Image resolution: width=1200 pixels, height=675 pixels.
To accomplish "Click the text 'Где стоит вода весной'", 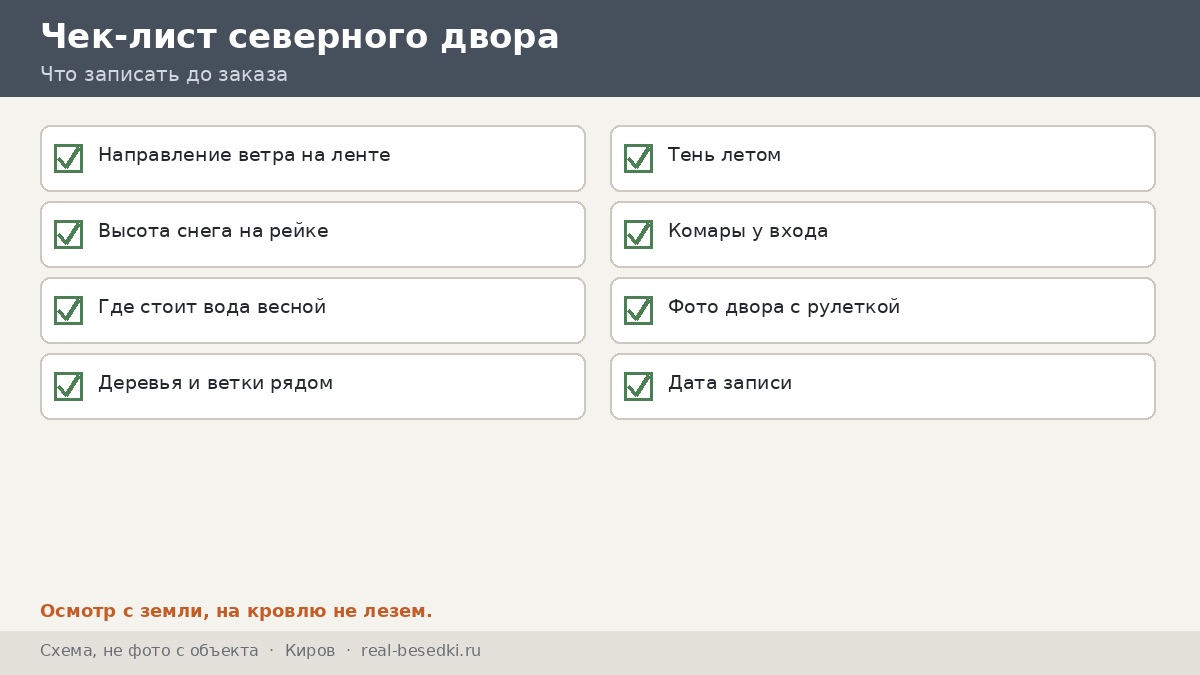I will (212, 307).
